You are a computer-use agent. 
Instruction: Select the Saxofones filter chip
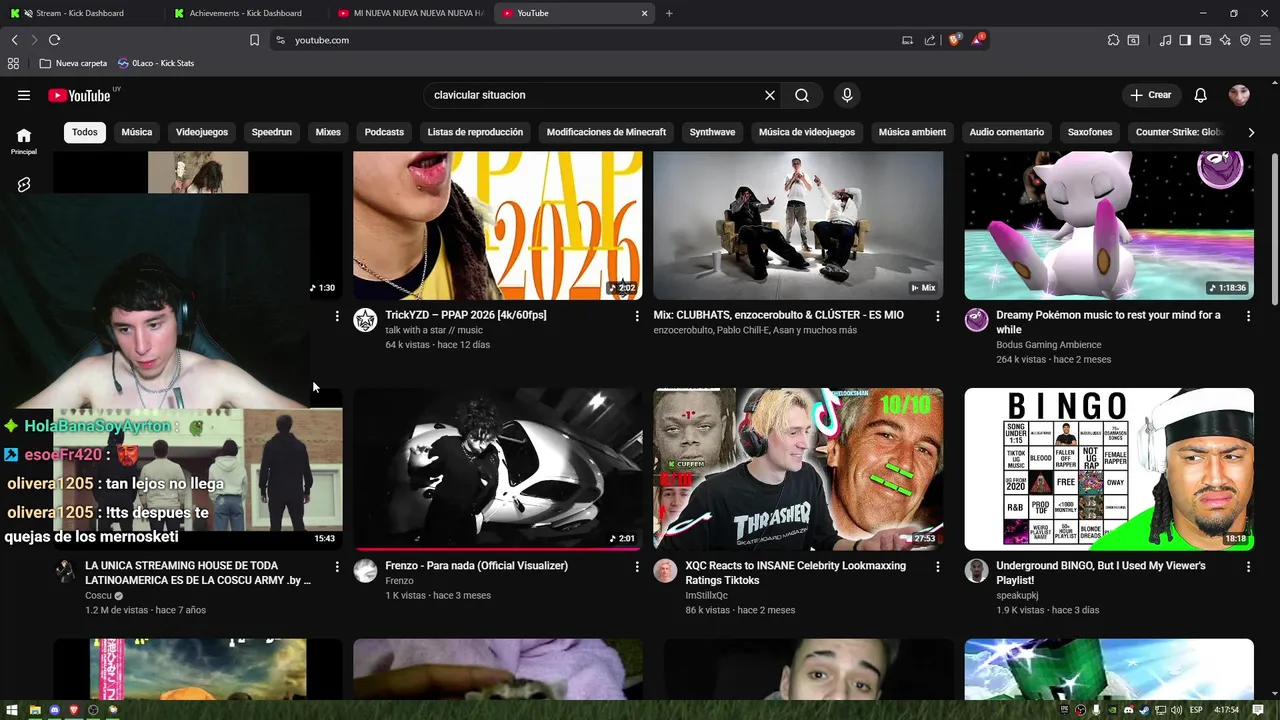(1090, 132)
